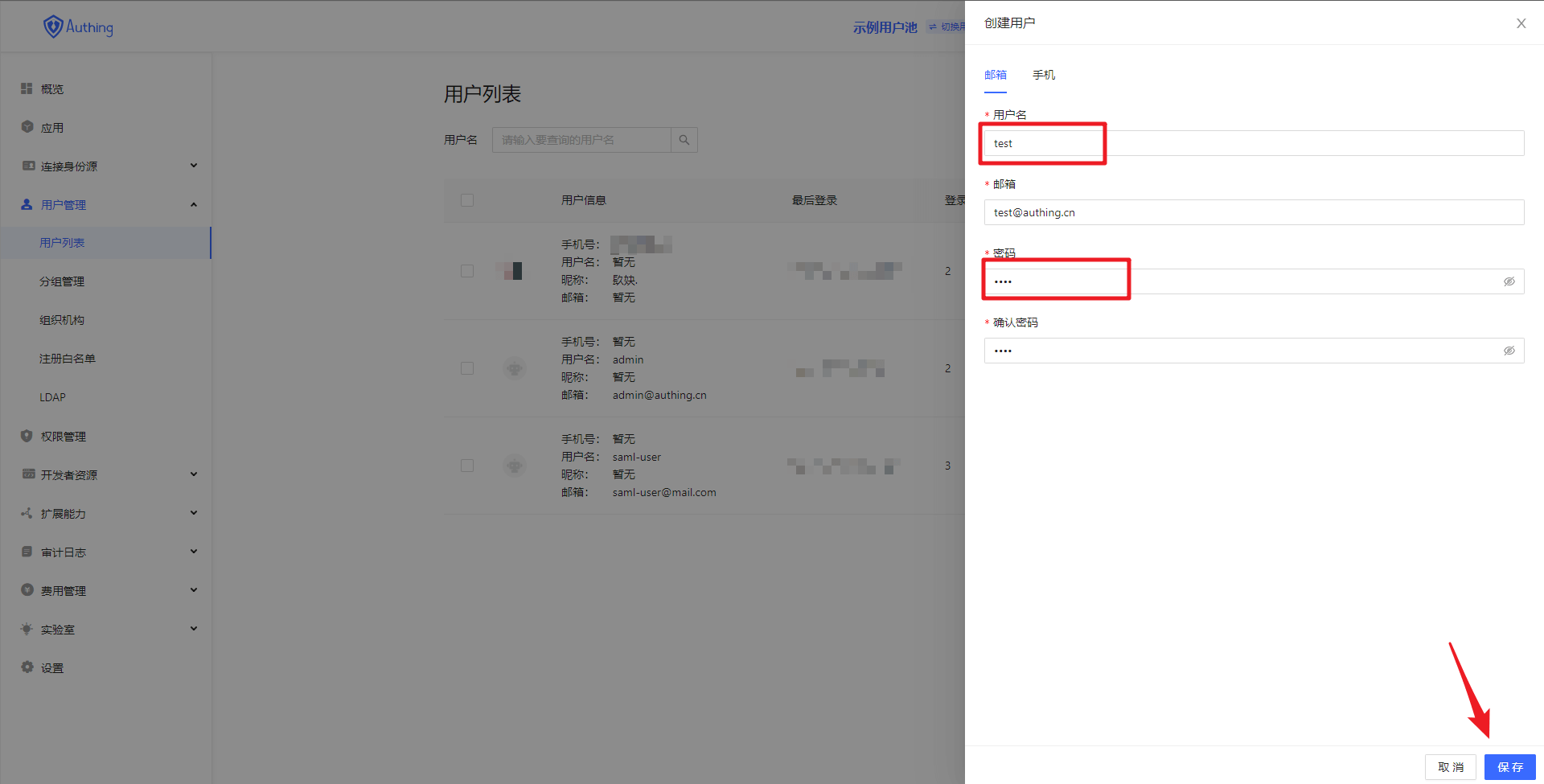This screenshot has width=1544, height=784.
Task: Click the 应用 applications icon
Action: 27,126
